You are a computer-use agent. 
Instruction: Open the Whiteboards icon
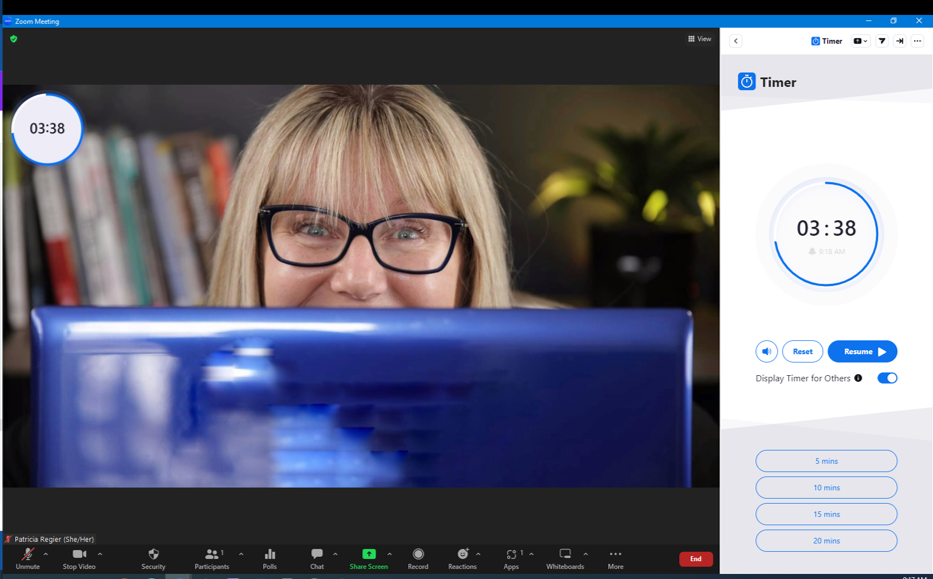565,554
